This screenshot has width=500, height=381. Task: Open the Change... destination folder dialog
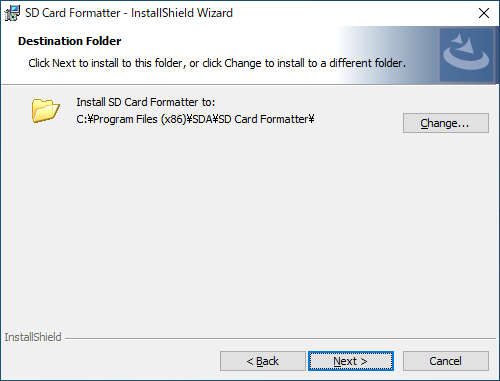click(x=446, y=123)
